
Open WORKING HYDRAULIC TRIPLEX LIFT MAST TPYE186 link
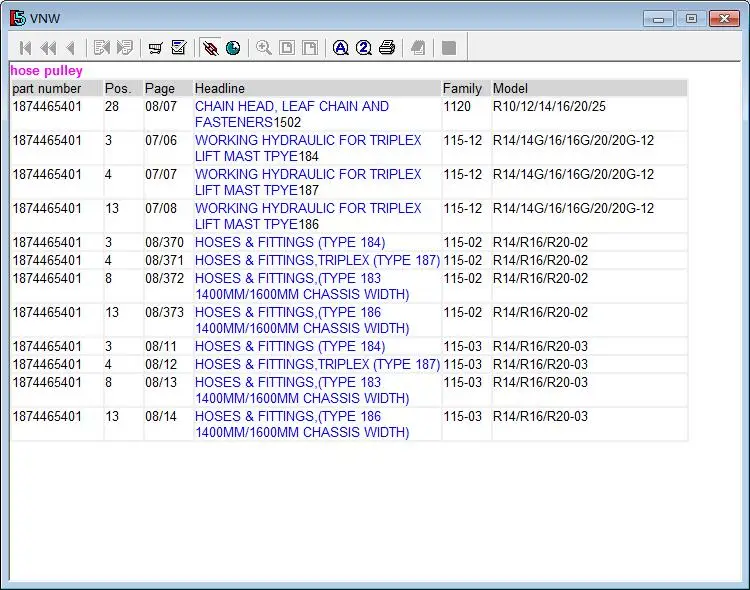(x=308, y=216)
